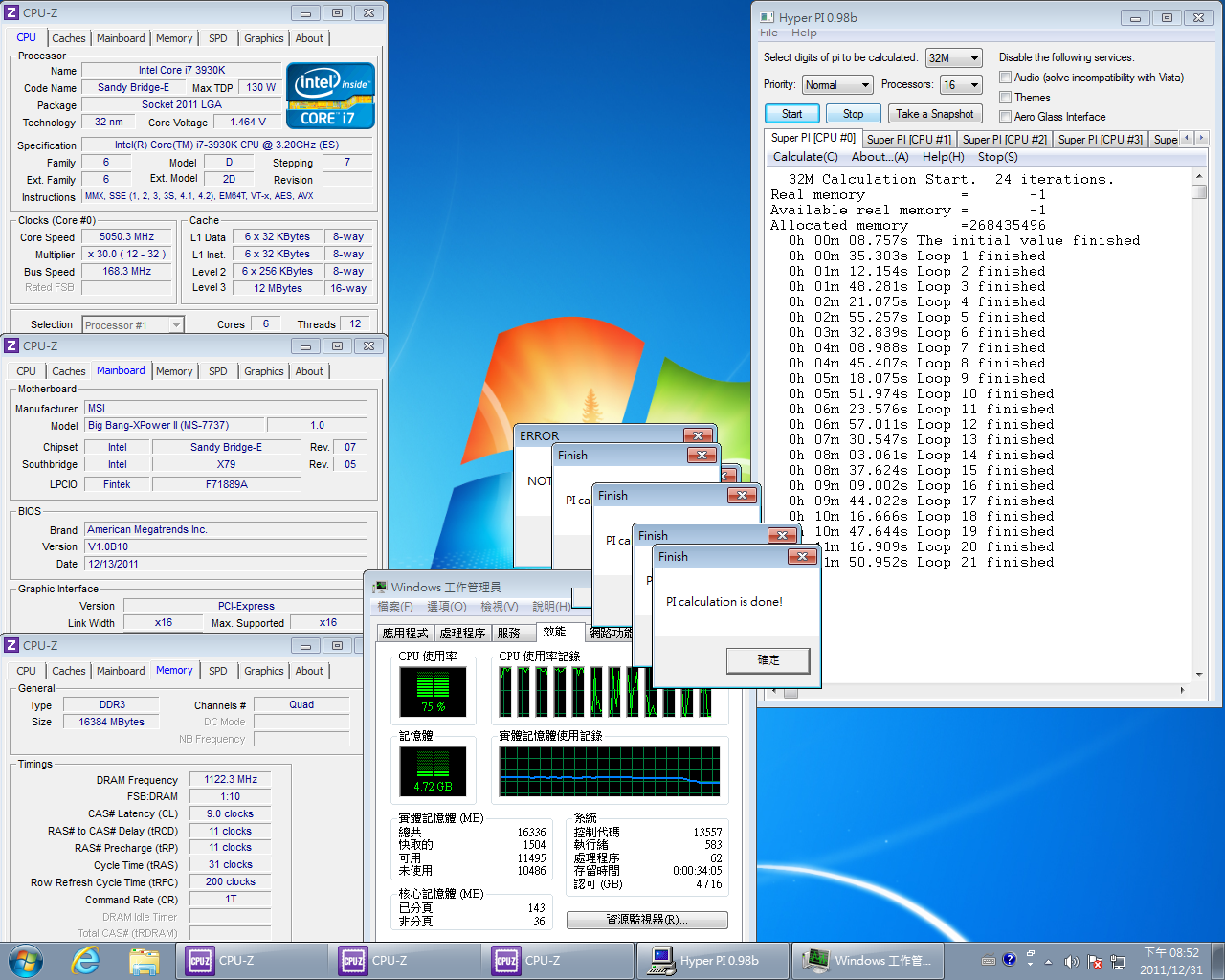The width and height of the screenshot is (1225, 980).
Task: Click the Intel Core i7 inside logo
Action: pyautogui.click(x=330, y=95)
